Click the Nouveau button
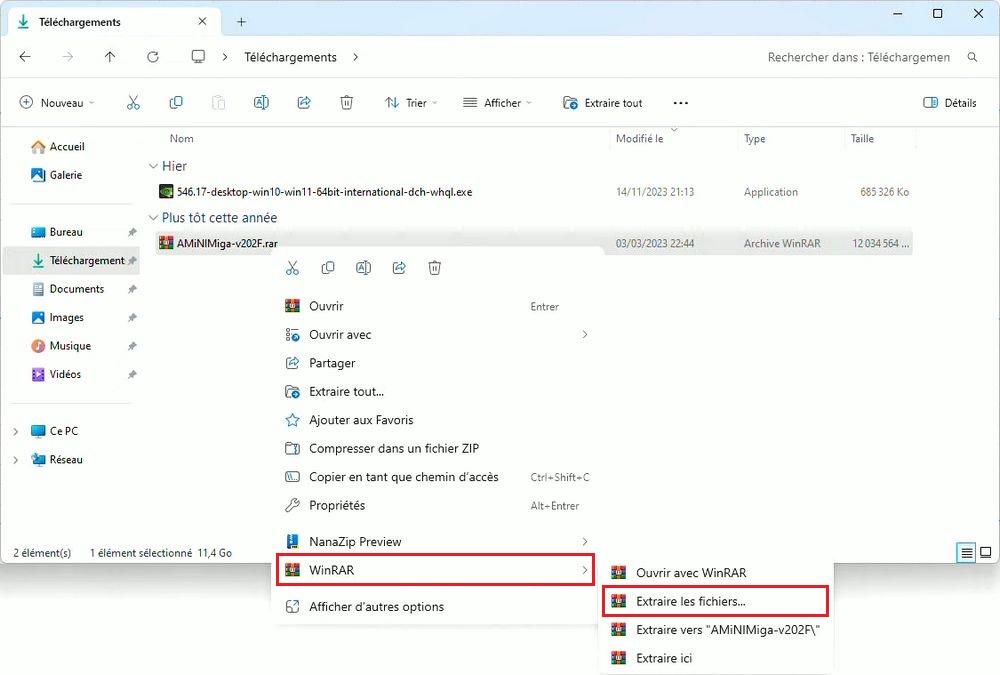 [x=58, y=103]
